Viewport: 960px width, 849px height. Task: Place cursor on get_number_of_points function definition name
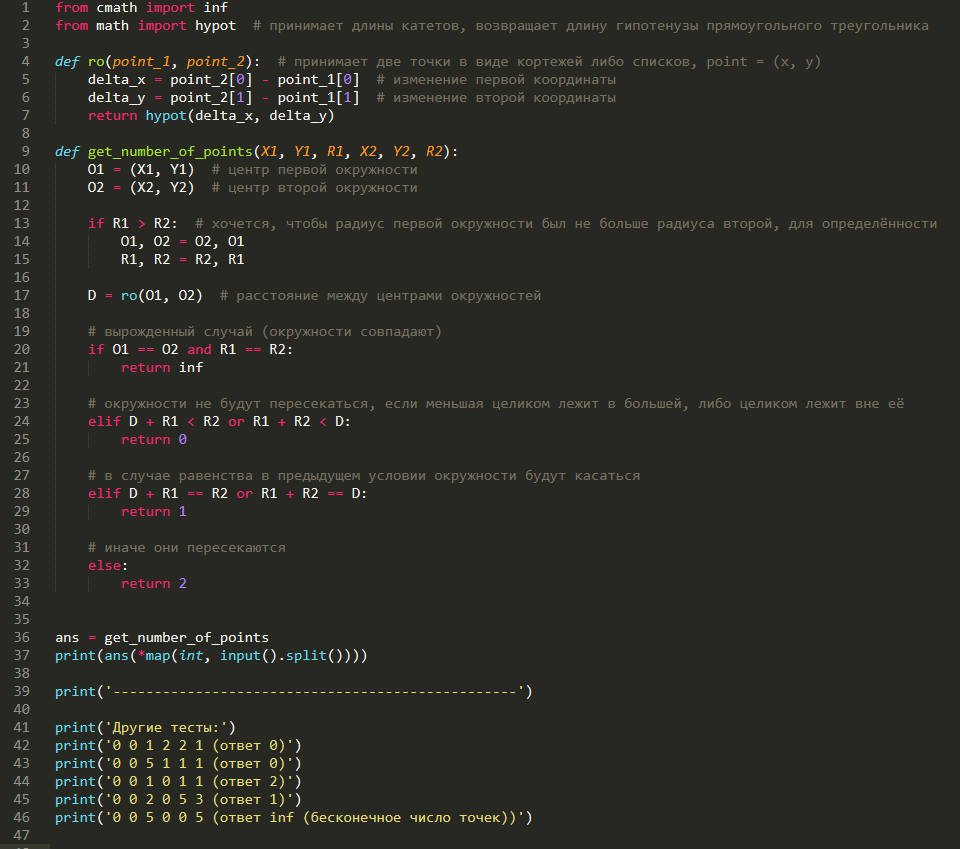click(170, 152)
